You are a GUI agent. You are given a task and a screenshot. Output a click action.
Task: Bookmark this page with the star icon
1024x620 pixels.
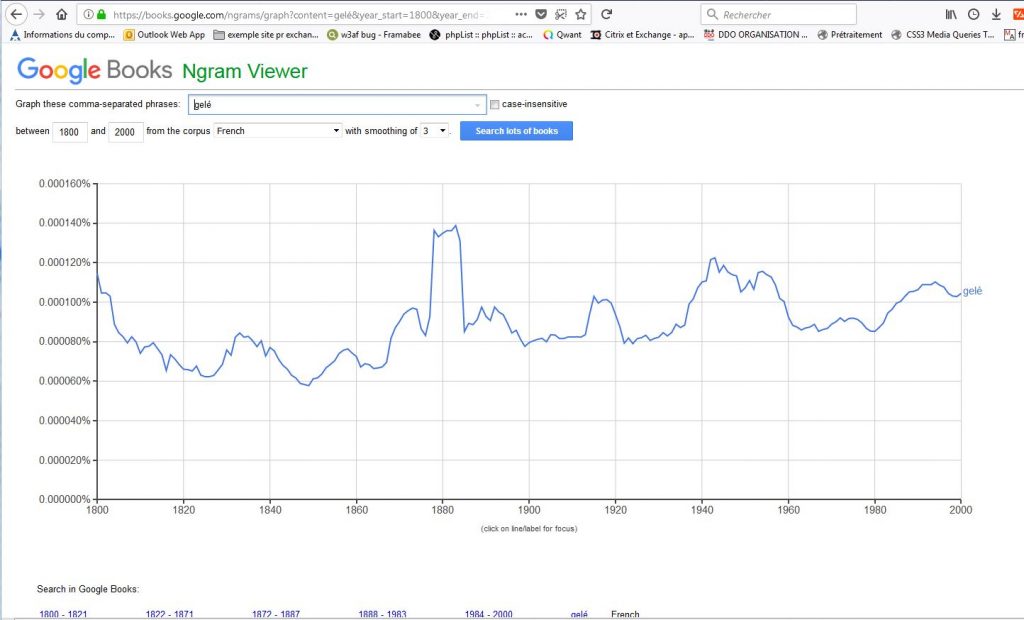coord(580,15)
